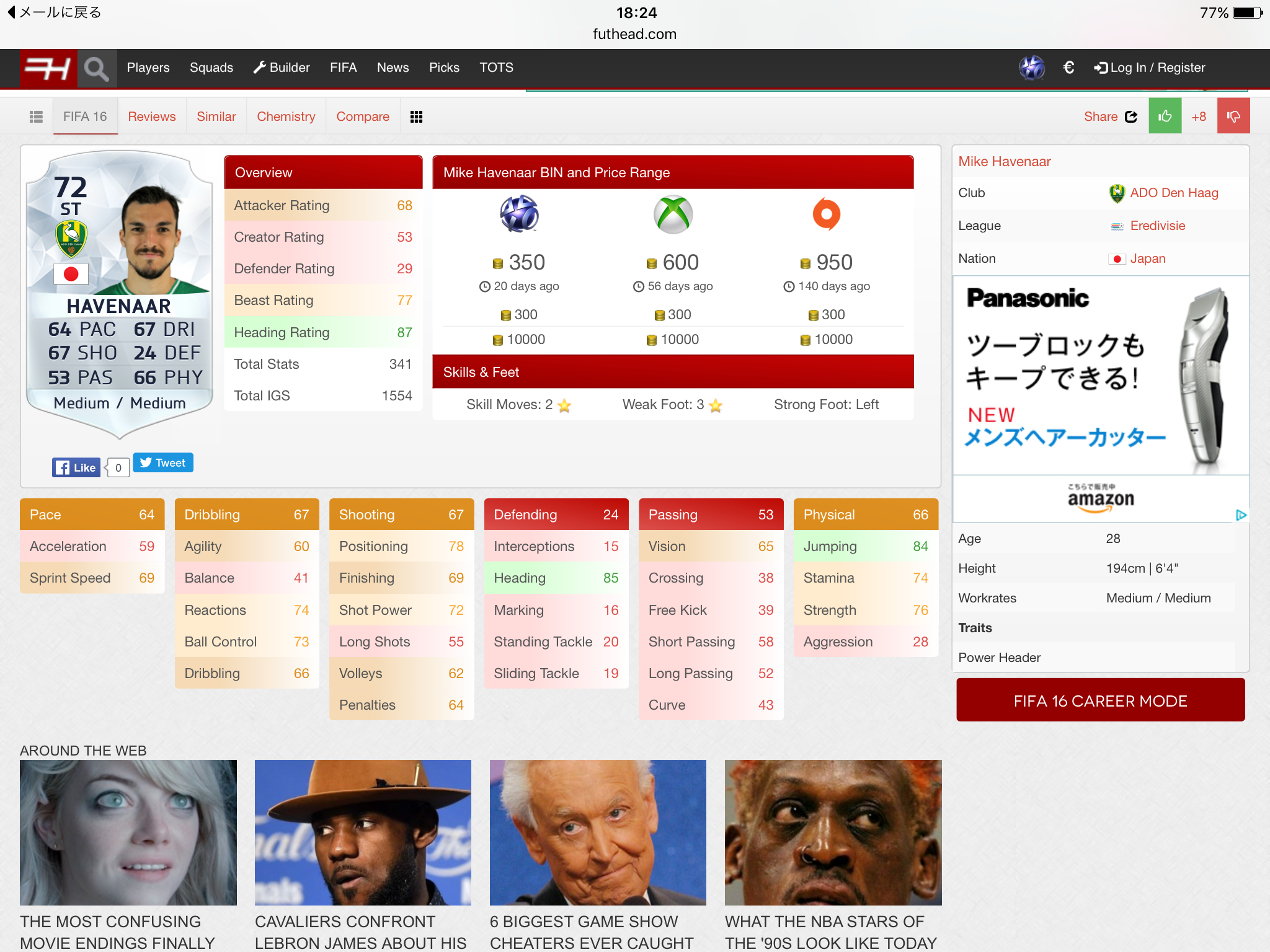Tap the battery indicator in status bar

1247,12
